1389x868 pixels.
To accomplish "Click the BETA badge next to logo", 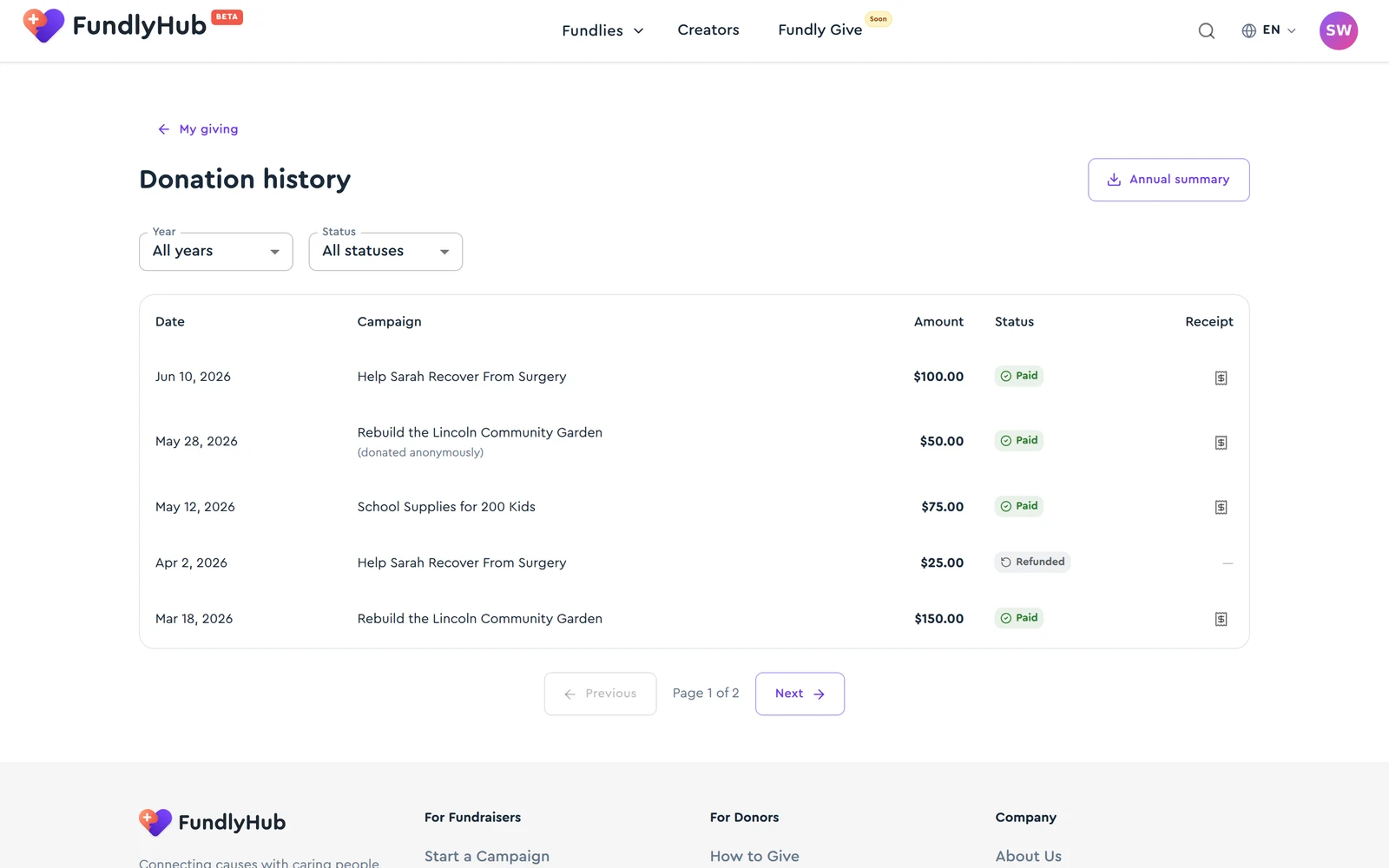I will pos(227,16).
